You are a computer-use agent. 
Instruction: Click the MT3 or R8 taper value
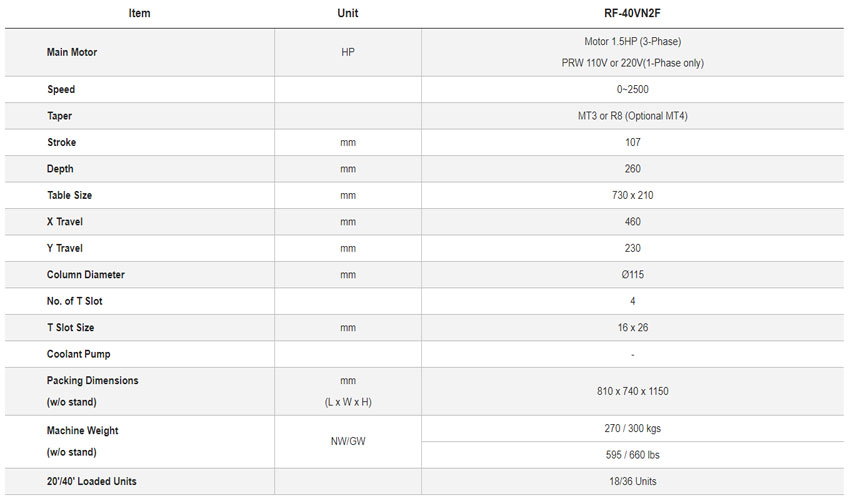tap(632, 116)
